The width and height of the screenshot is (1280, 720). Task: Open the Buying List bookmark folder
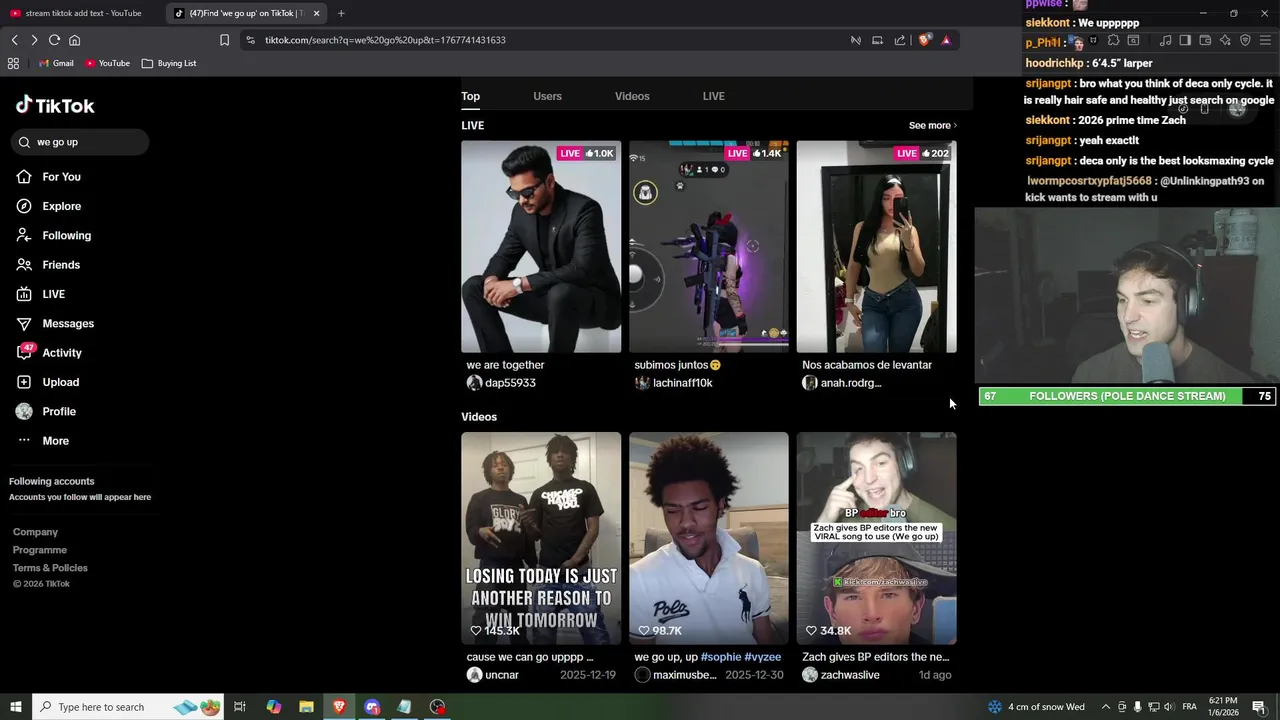click(x=169, y=63)
